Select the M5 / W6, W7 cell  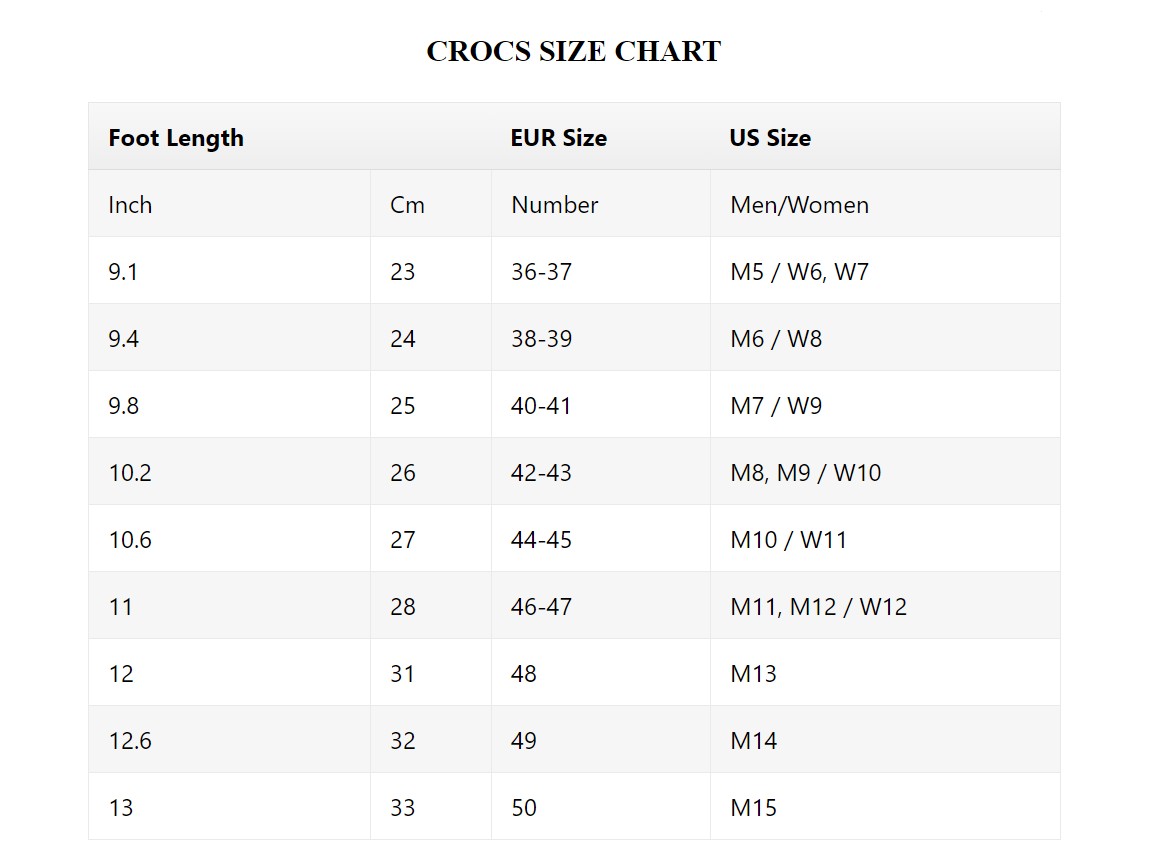coord(799,272)
